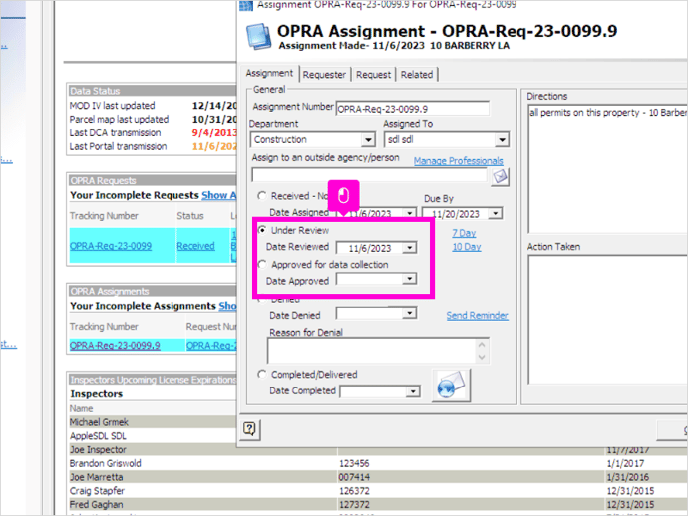The image size is (688, 516).
Task: Open the Date Denied date picker arrow
Action: [x=409, y=313]
